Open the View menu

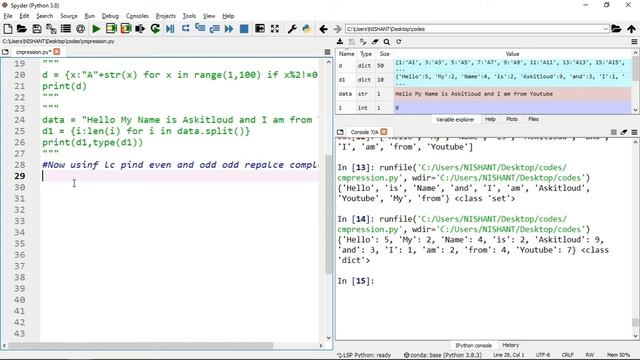209,16
